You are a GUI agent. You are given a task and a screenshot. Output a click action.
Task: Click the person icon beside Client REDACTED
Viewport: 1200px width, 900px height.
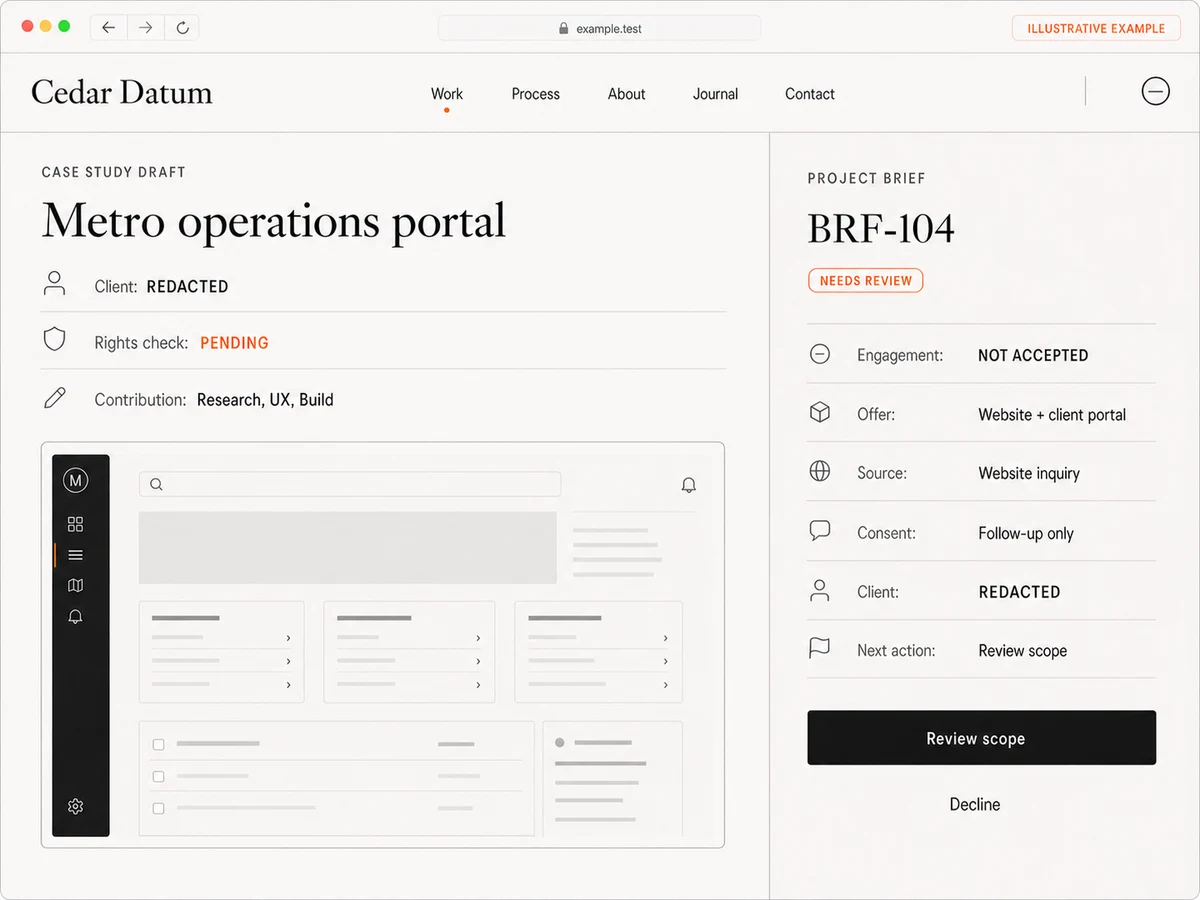click(x=55, y=283)
